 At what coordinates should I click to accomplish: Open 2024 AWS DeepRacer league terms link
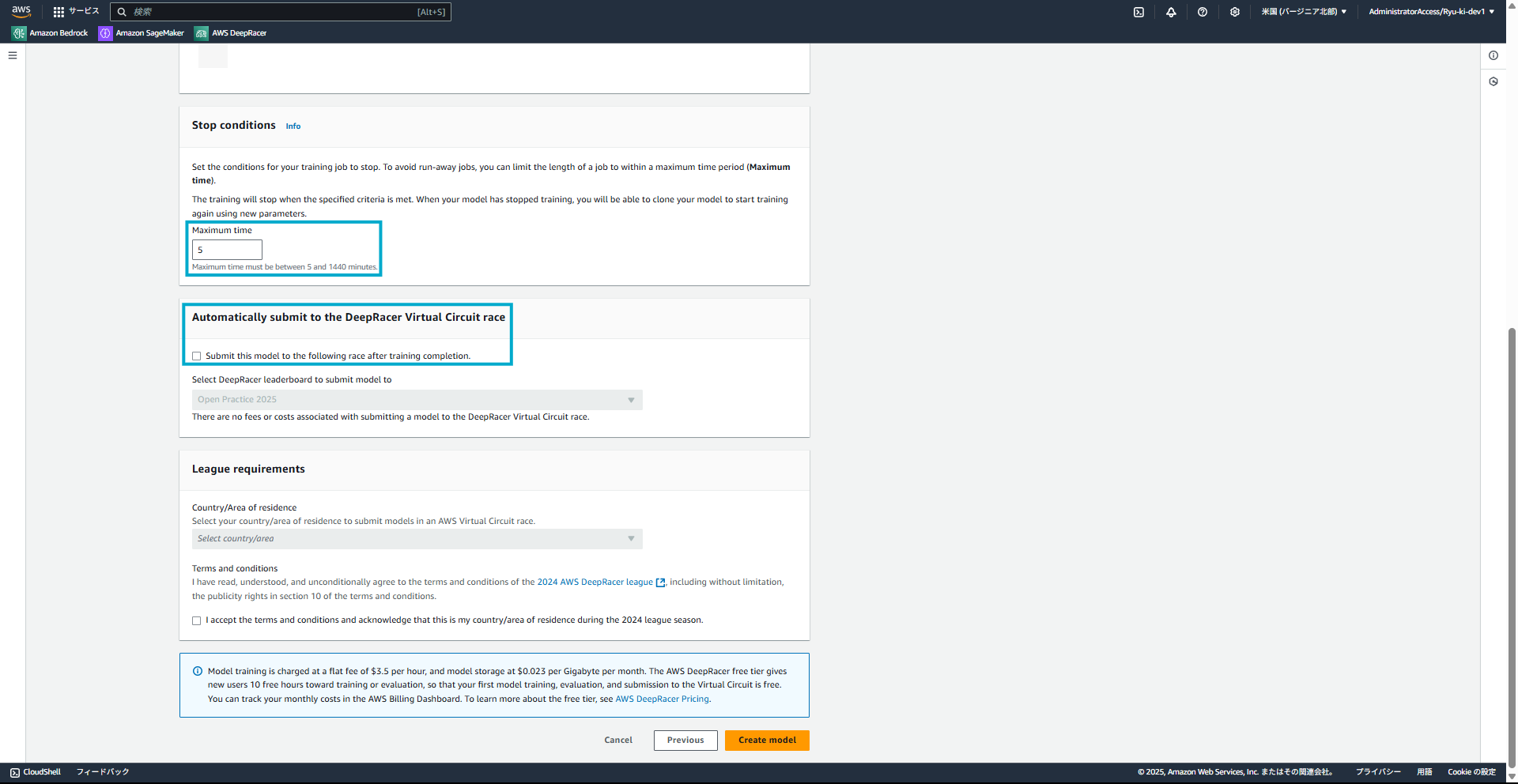tap(601, 582)
